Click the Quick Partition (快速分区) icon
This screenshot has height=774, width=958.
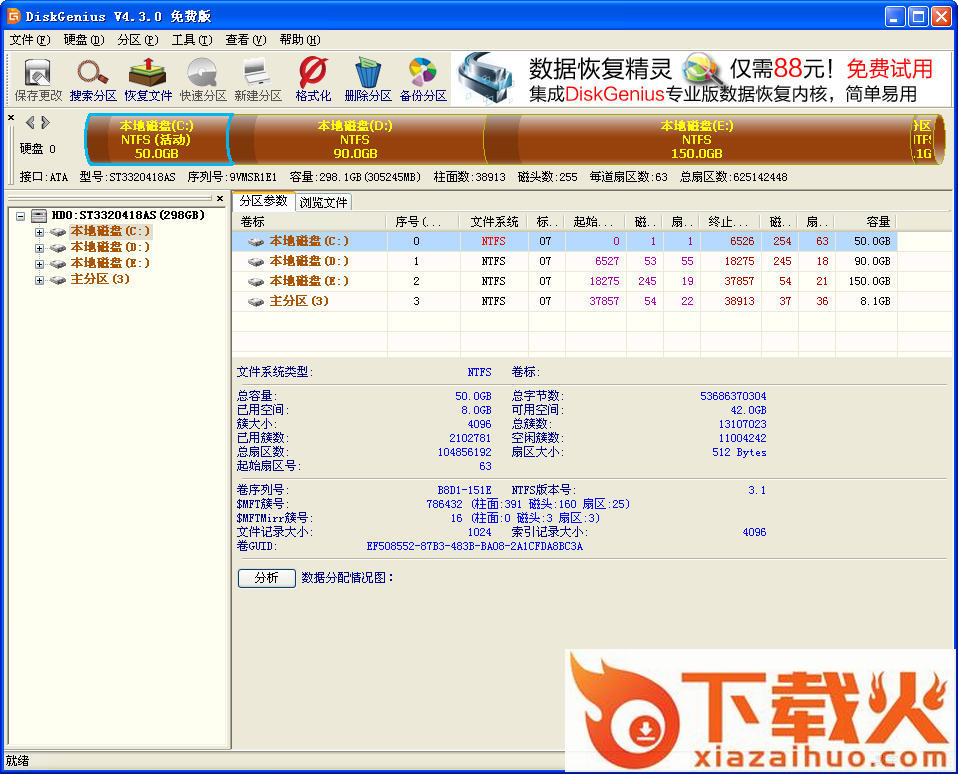[x=203, y=79]
